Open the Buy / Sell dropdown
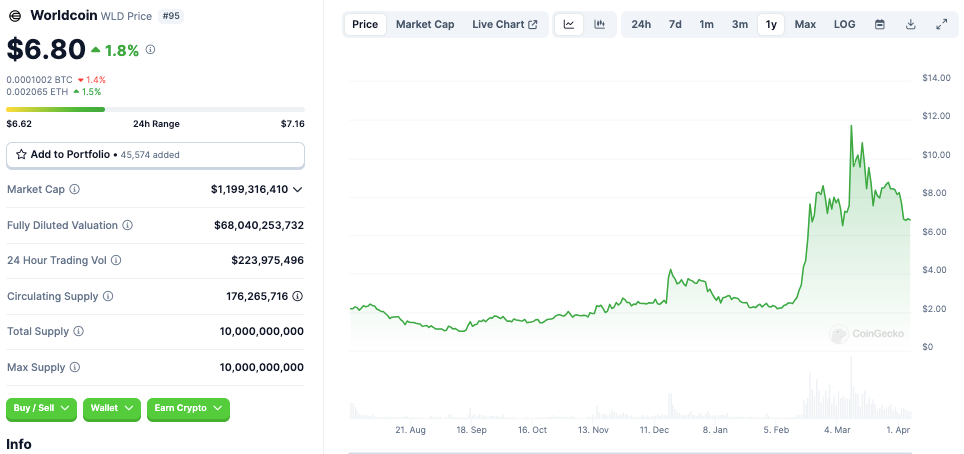Image resolution: width=964 pixels, height=454 pixels. coord(41,408)
